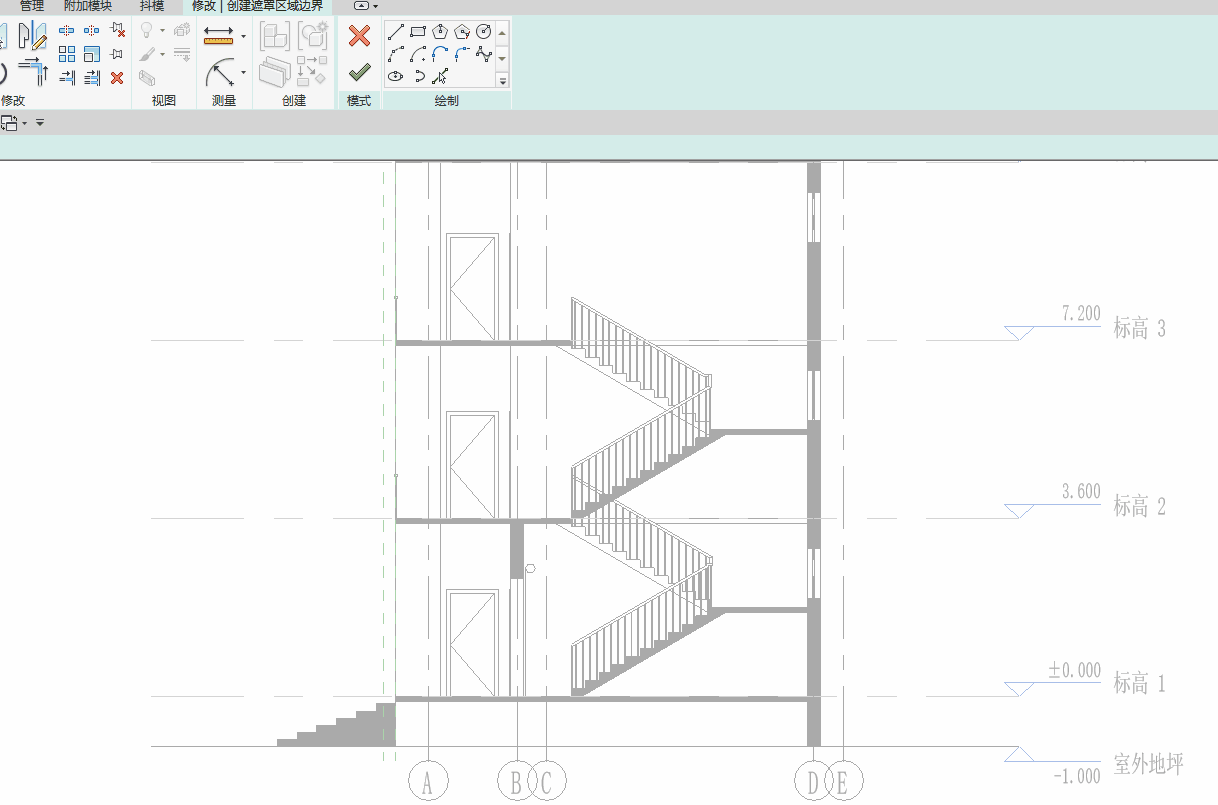Select Trim/Extend to Corner tool

(33, 71)
